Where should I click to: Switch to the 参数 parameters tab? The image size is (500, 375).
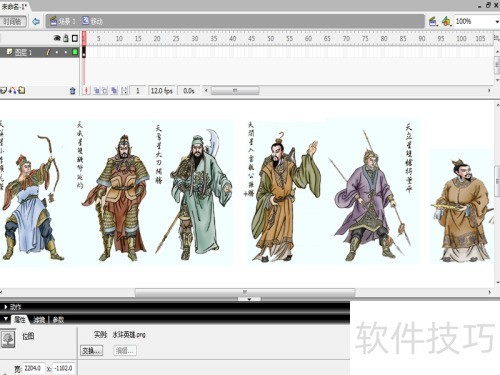point(58,320)
